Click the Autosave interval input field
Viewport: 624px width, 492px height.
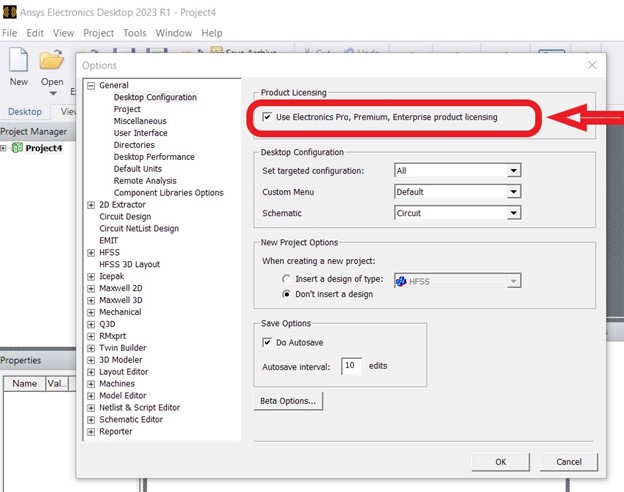tap(351, 365)
